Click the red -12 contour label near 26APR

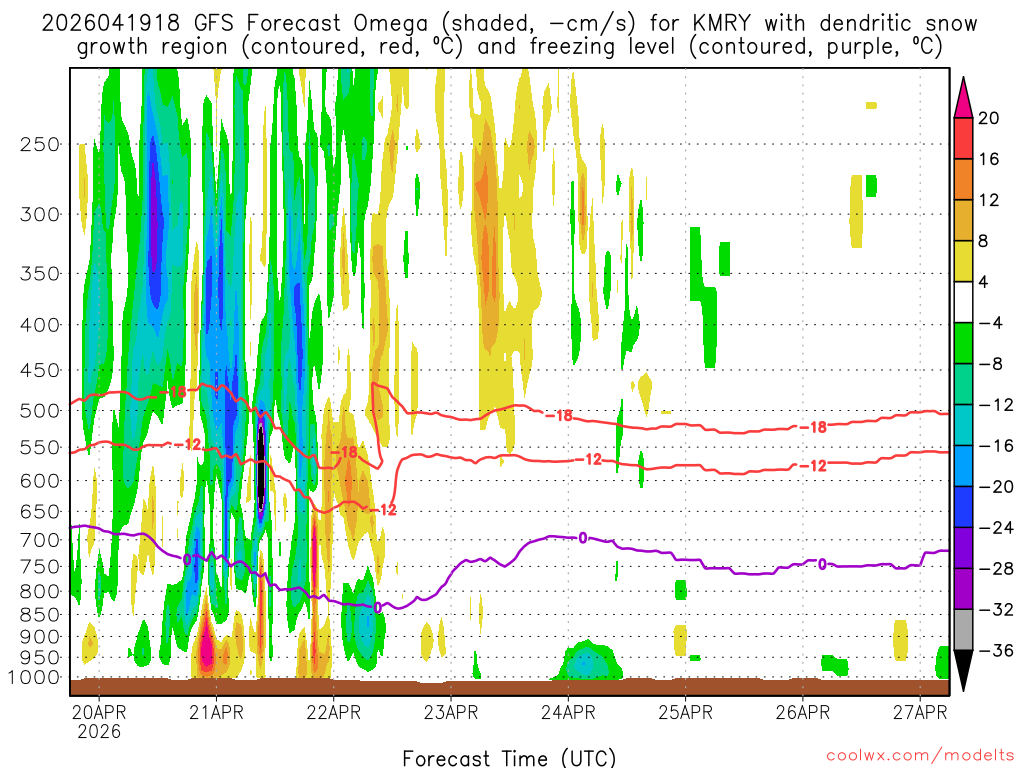(x=814, y=466)
